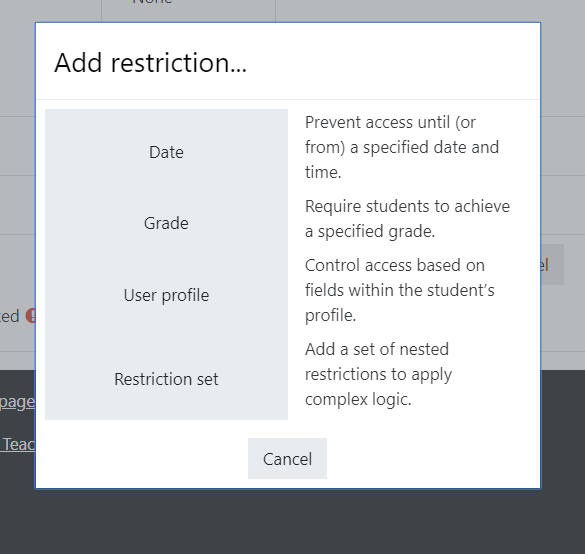
Task: Click the 'Control access based on' profile description
Action: [400, 290]
